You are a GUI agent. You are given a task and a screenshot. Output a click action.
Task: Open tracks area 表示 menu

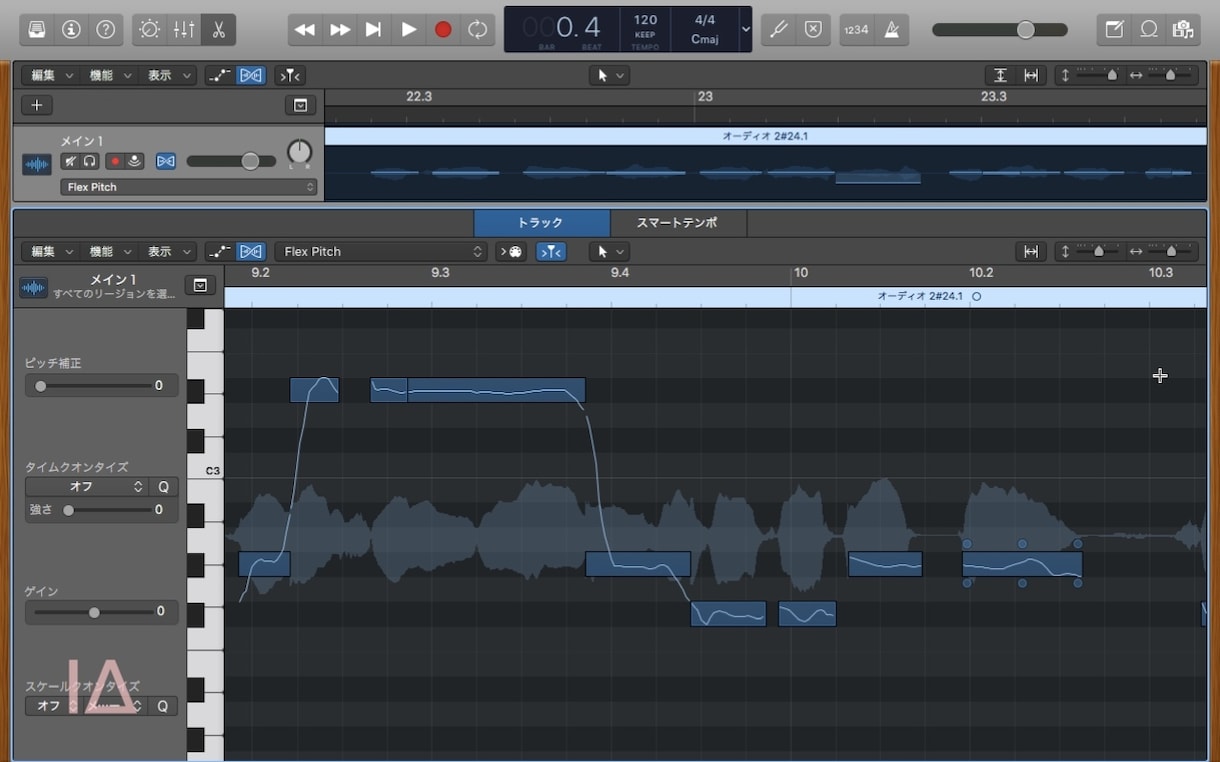pyautogui.click(x=169, y=75)
